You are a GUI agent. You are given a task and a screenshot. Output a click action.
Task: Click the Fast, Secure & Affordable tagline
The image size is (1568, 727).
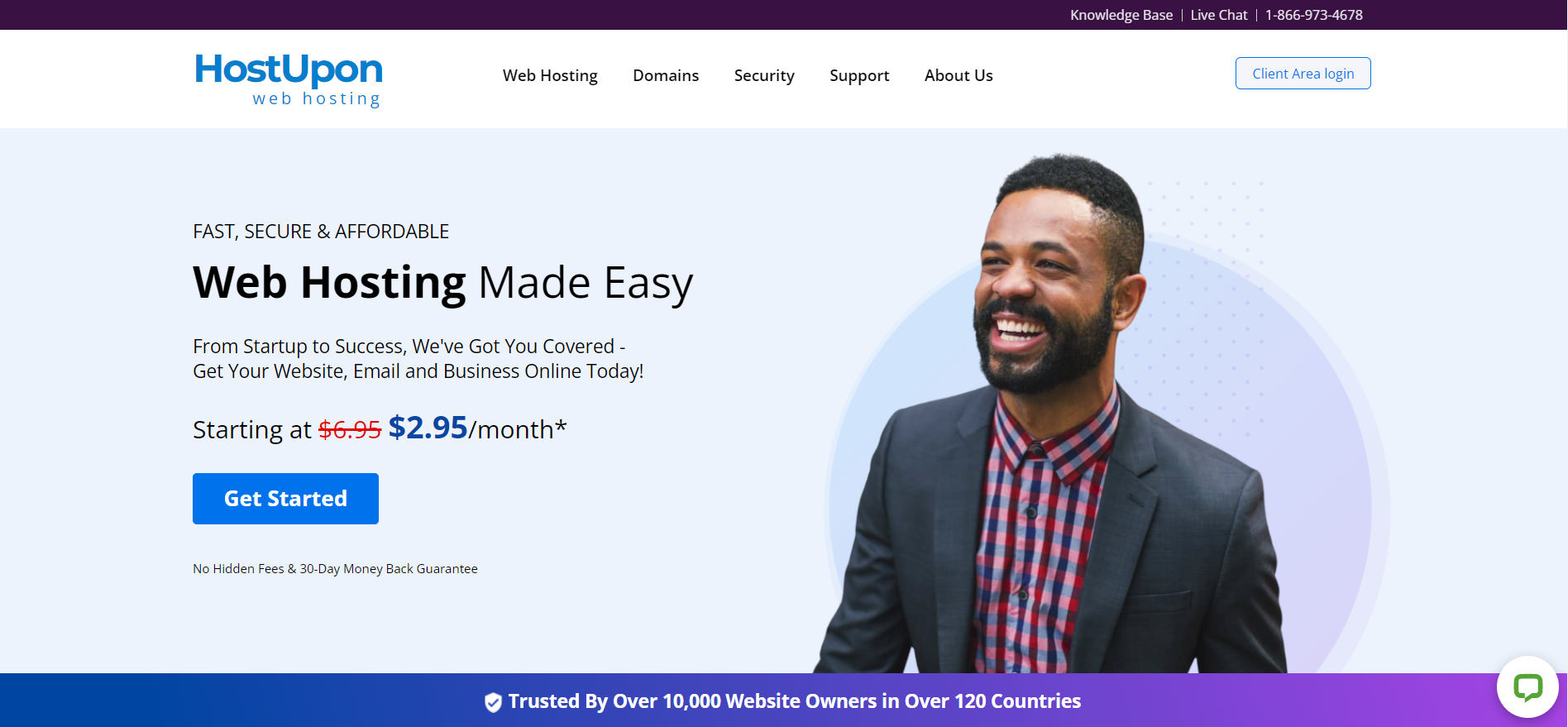321,232
